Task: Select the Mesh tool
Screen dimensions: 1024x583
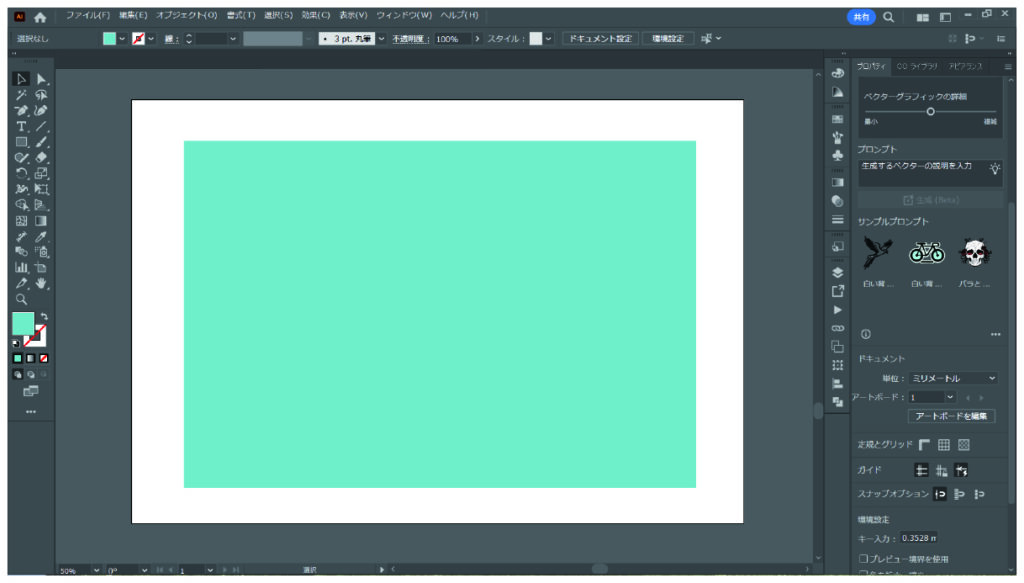Action: [x=21, y=221]
